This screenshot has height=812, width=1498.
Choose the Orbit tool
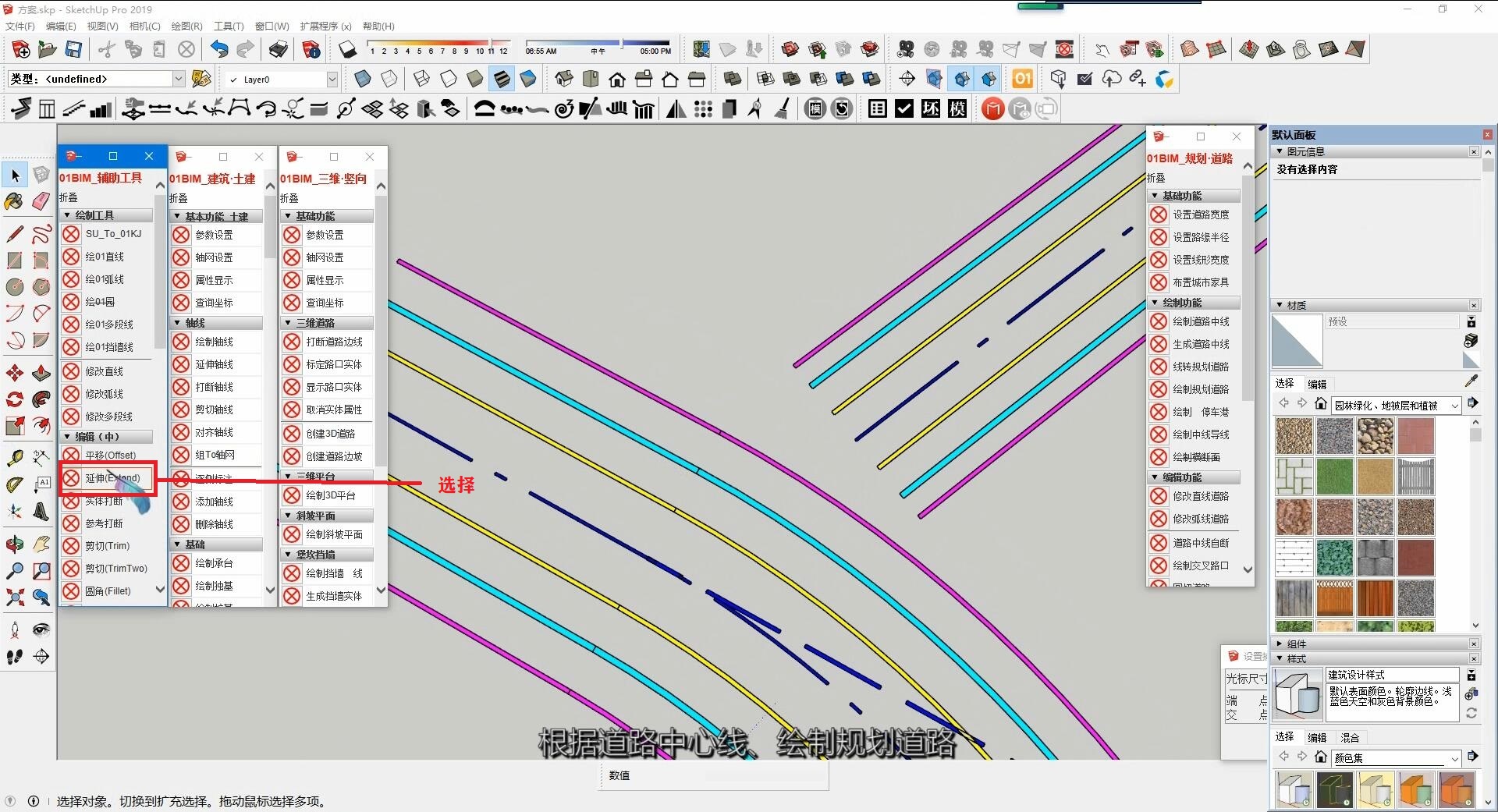15,544
